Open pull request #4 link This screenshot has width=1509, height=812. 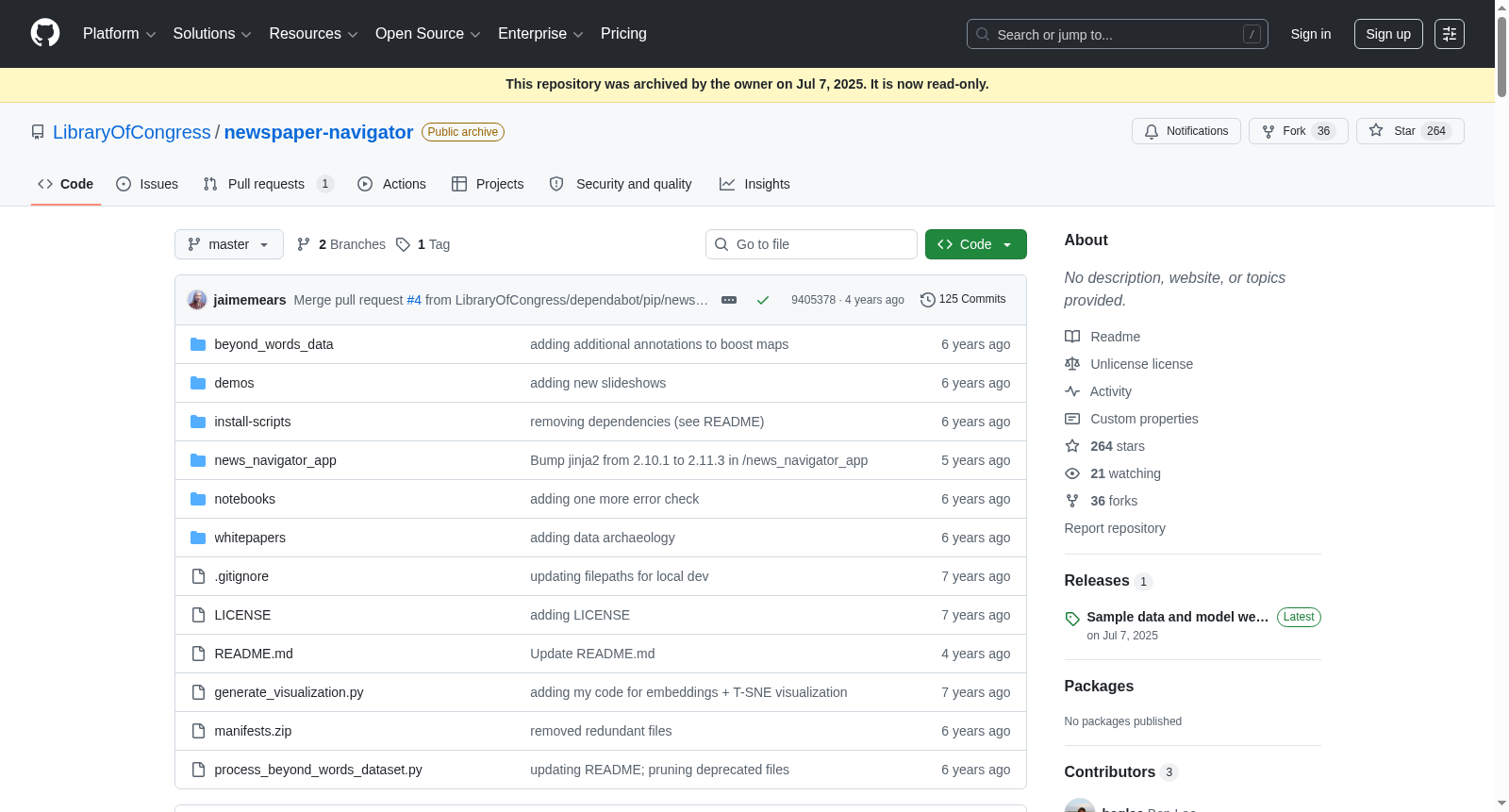414,300
